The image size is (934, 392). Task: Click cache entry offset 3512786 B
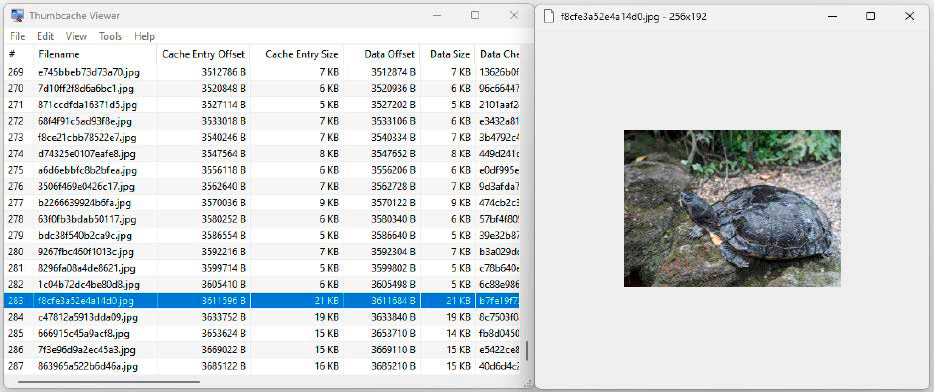[x=223, y=73]
